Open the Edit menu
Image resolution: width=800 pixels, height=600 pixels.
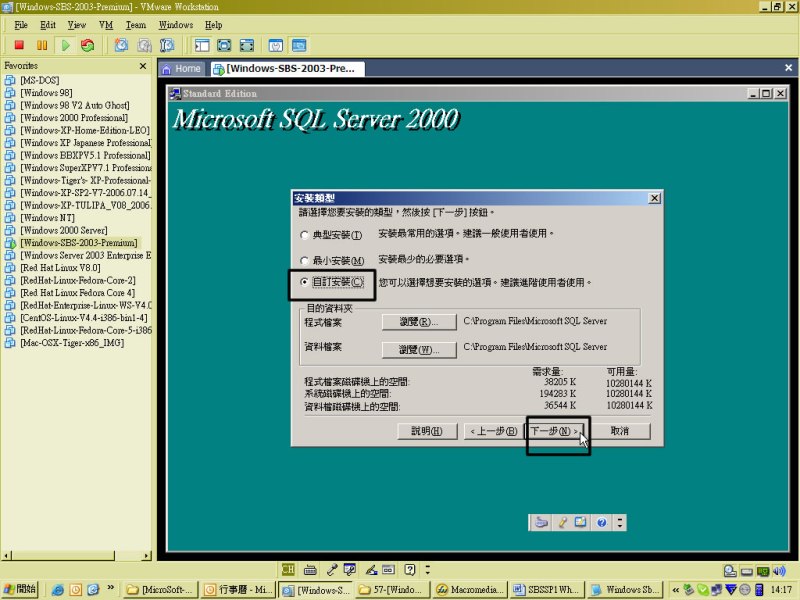[x=48, y=24]
